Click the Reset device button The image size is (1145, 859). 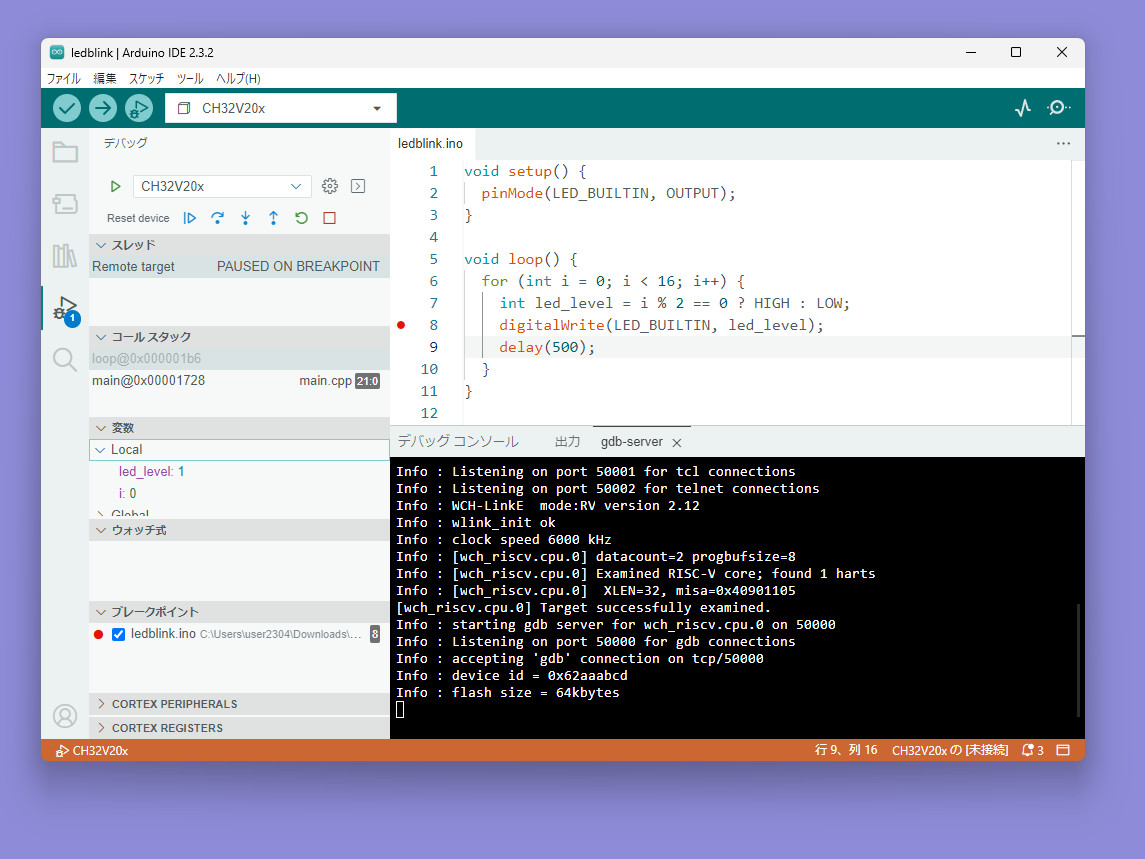point(138,218)
